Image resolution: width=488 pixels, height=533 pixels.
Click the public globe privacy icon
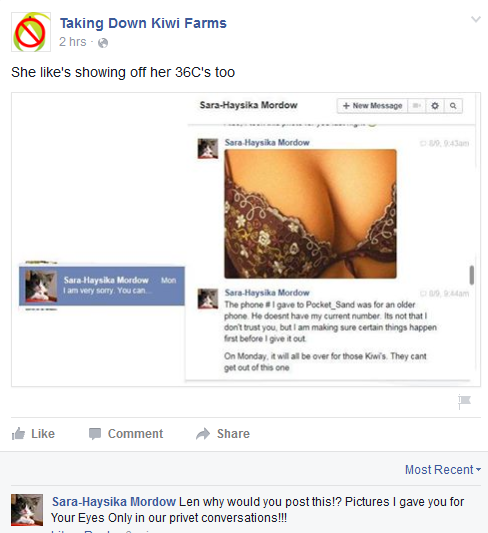coord(103,43)
